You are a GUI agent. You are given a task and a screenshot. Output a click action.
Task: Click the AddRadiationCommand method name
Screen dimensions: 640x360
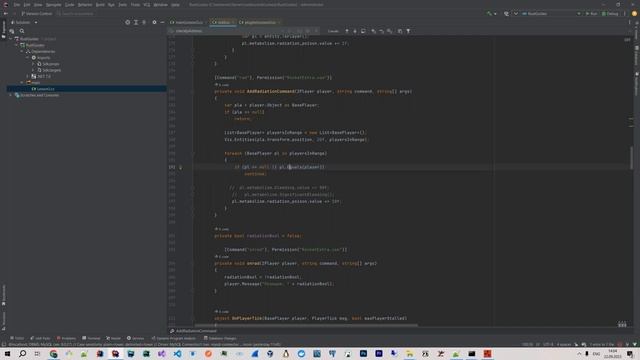pyautogui.click(x=270, y=91)
